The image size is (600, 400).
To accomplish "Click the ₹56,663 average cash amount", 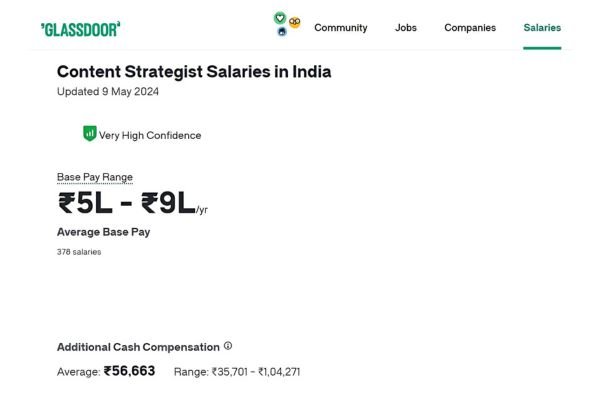I will coord(130,371).
